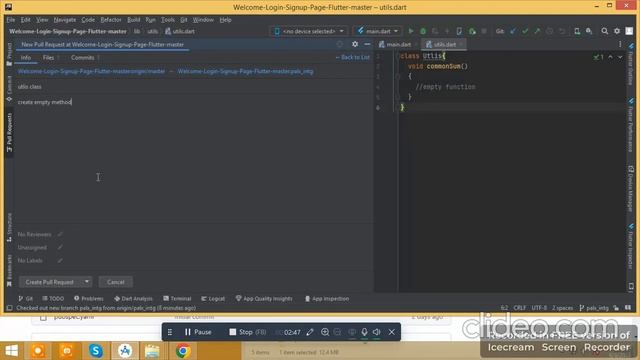Image resolution: width=640 pixels, height=360 pixels.
Task: Open the Refactor menu
Action: [x=111, y=20]
